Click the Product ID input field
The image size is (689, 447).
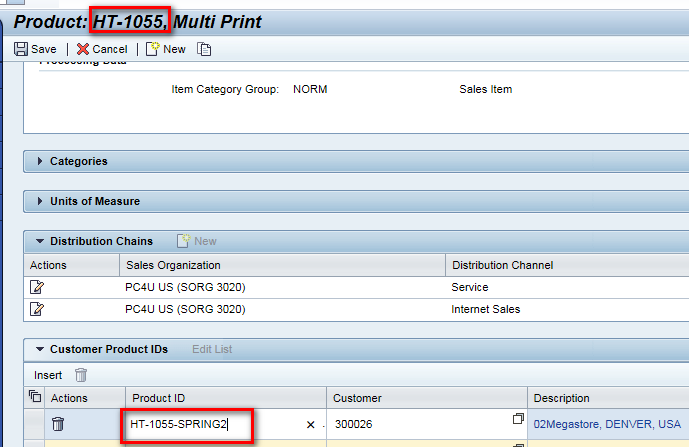point(210,425)
